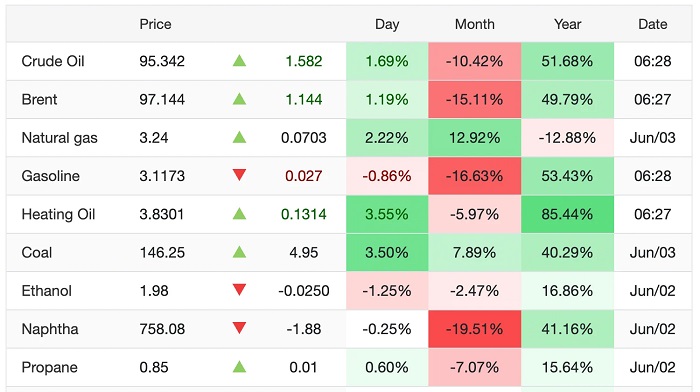Image resolution: width=700 pixels, height=392 pixels.
Task: Click Brent day change 1.19%
Action: coord(387,99)
